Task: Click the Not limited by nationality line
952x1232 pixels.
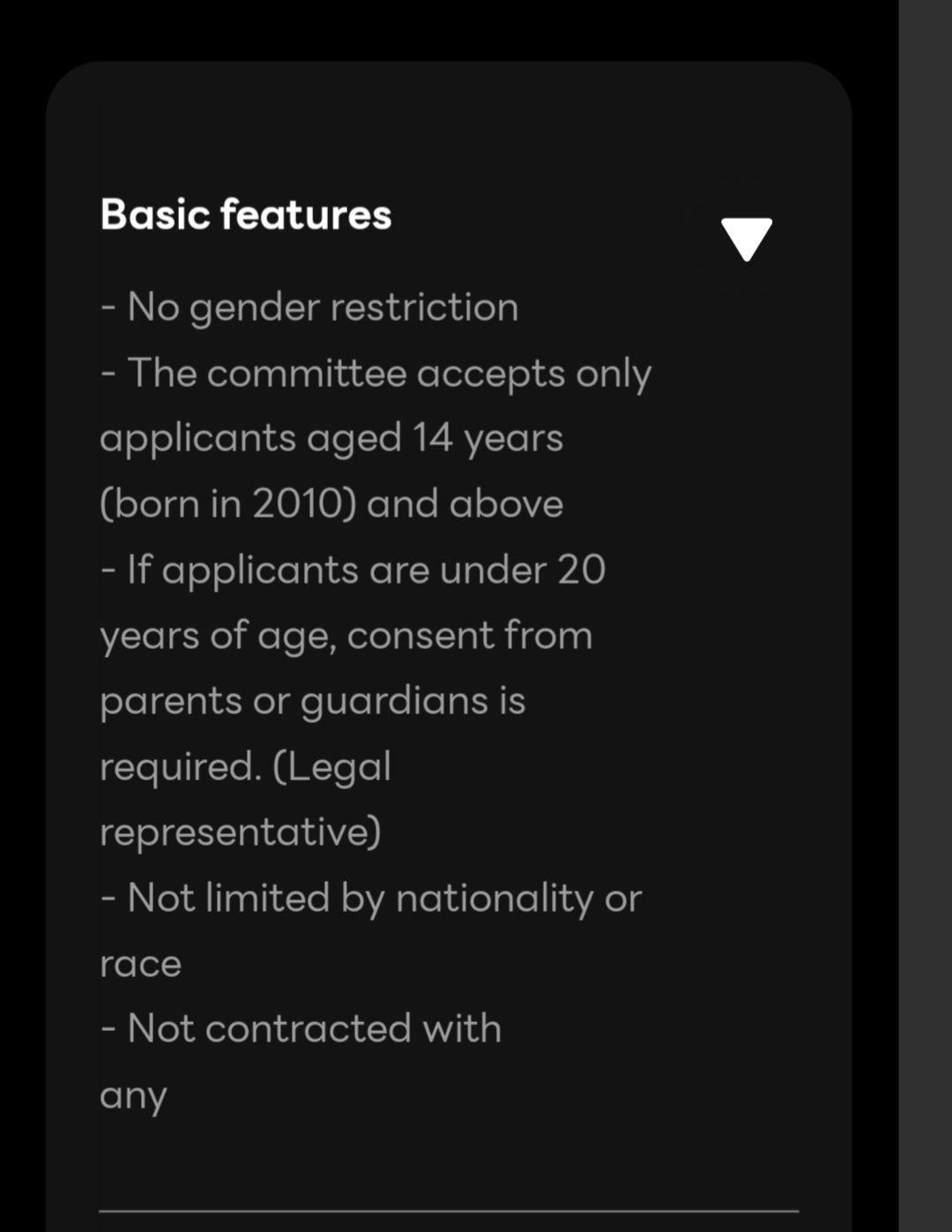Action: click(371, 899)
